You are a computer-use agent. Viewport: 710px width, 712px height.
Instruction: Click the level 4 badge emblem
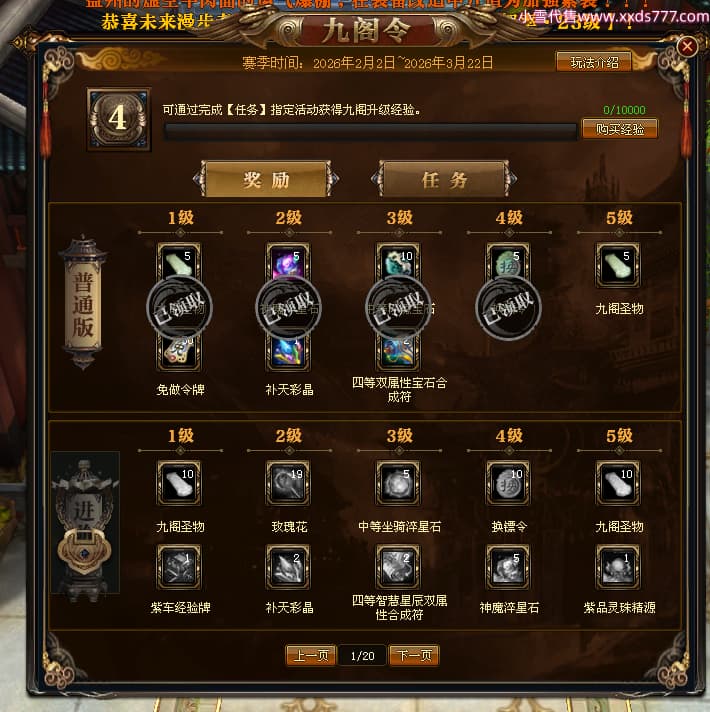[119, 119]
